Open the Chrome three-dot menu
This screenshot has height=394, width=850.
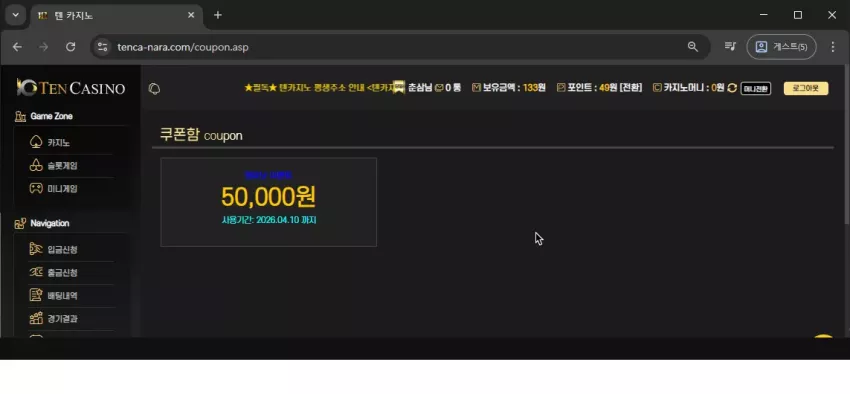833,47
